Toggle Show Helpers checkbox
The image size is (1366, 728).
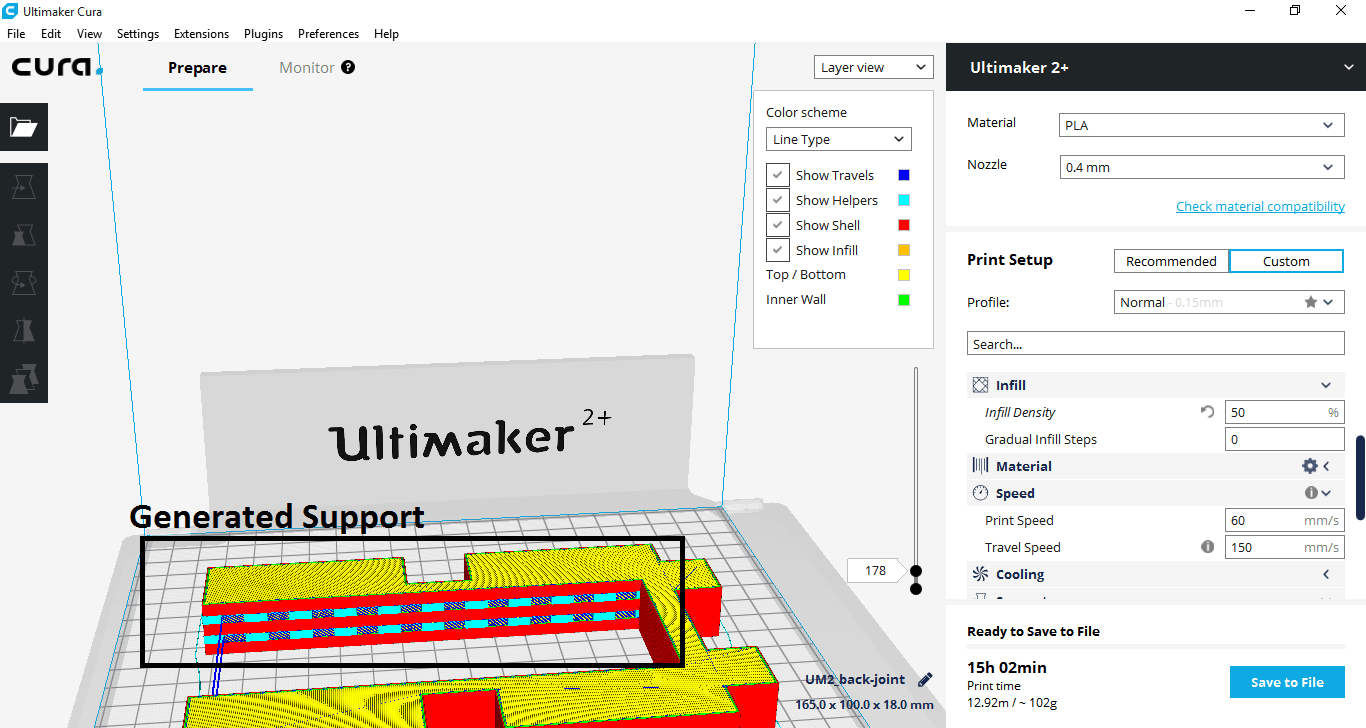778,200
